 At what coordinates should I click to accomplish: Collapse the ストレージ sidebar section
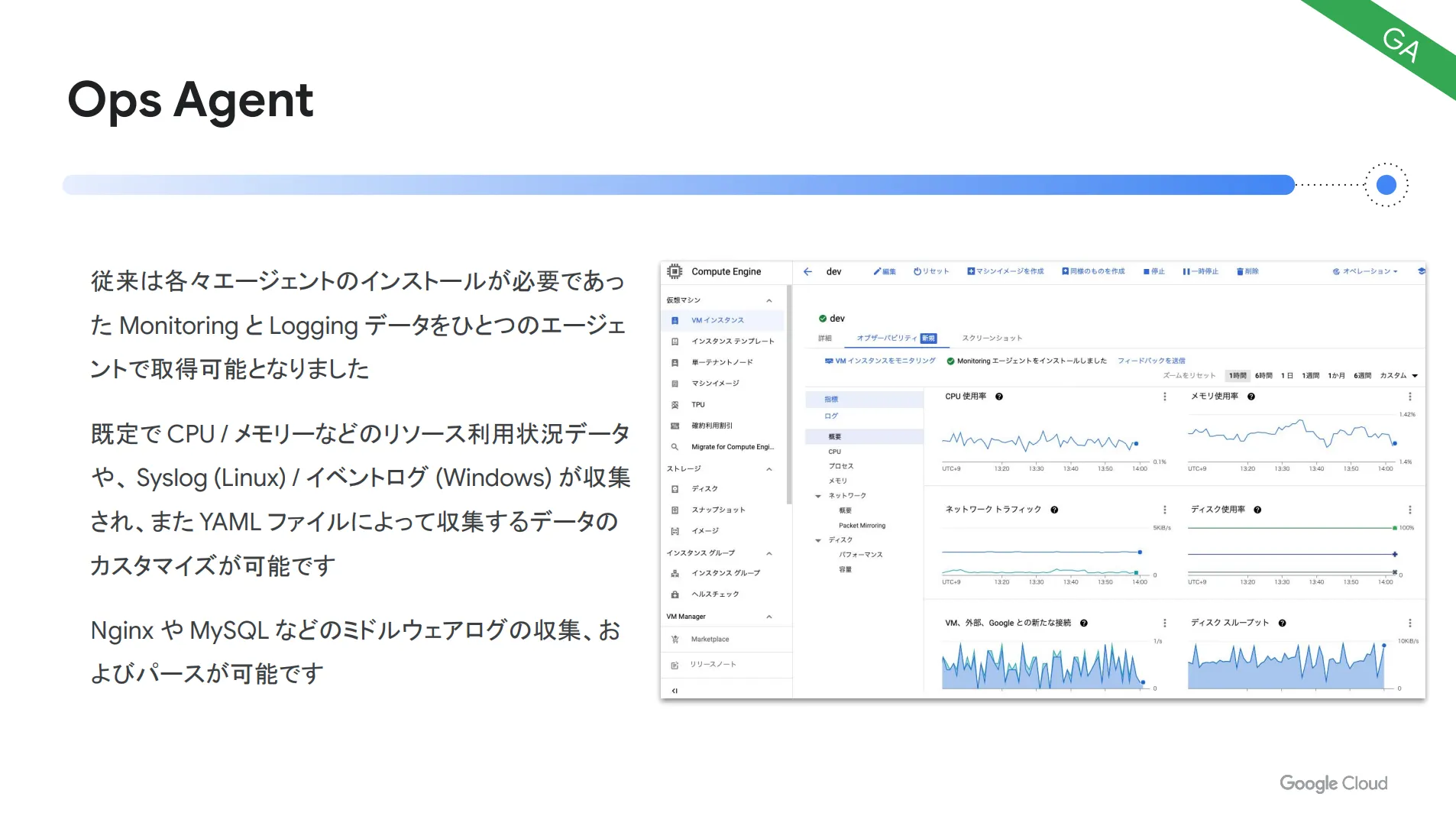[769, 469]
